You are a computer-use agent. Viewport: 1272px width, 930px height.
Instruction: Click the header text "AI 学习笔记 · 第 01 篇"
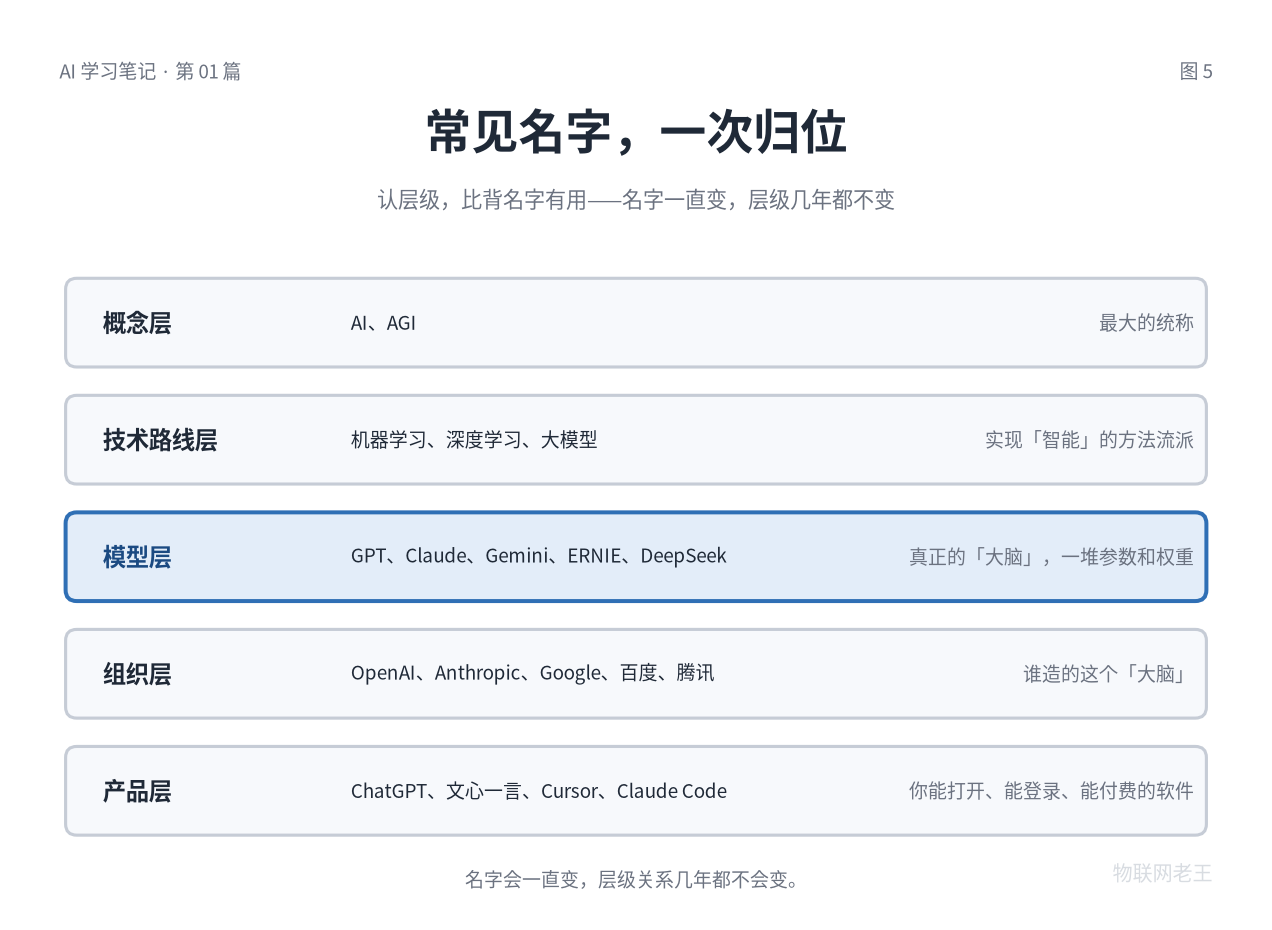pyautogui.click(x=150, y=71)
